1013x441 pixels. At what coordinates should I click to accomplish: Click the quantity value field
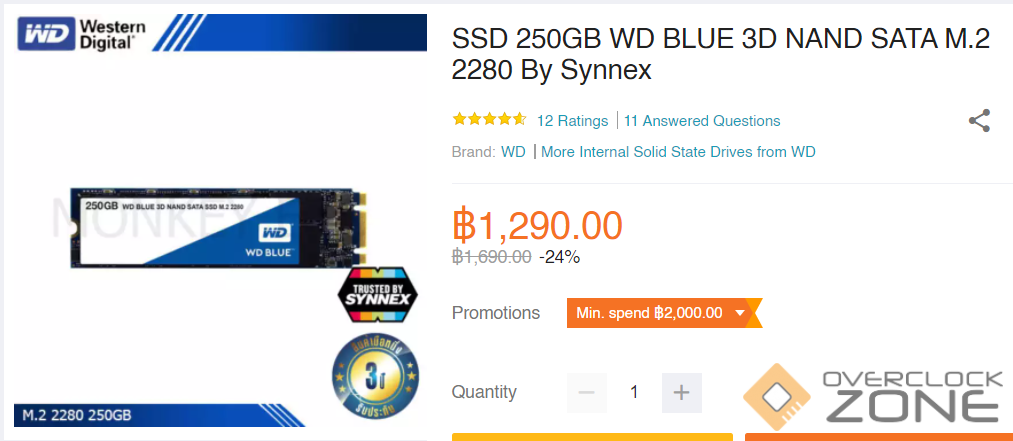pos(634,393)
